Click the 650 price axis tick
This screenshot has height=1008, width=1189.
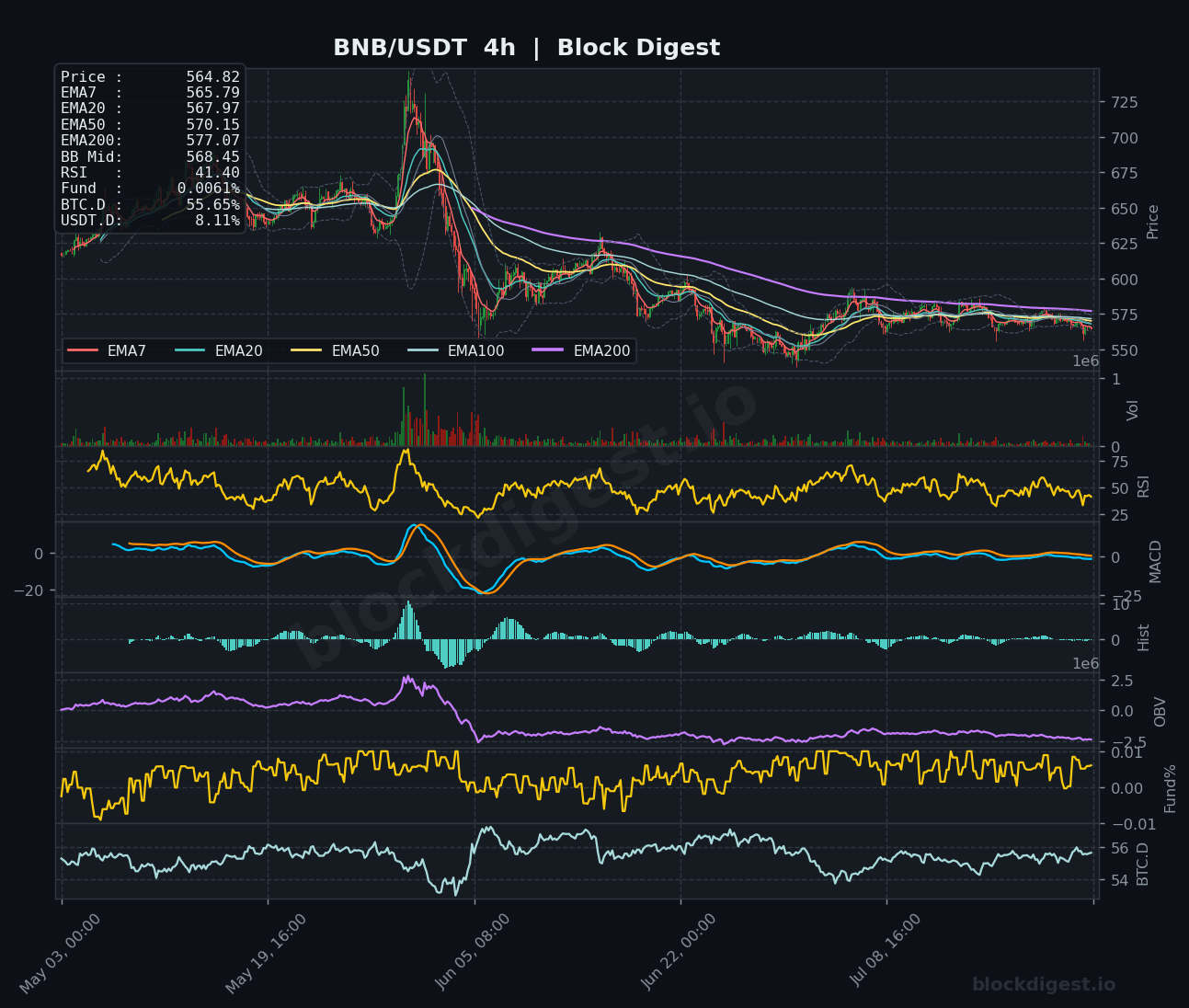tap(1125, 209)
